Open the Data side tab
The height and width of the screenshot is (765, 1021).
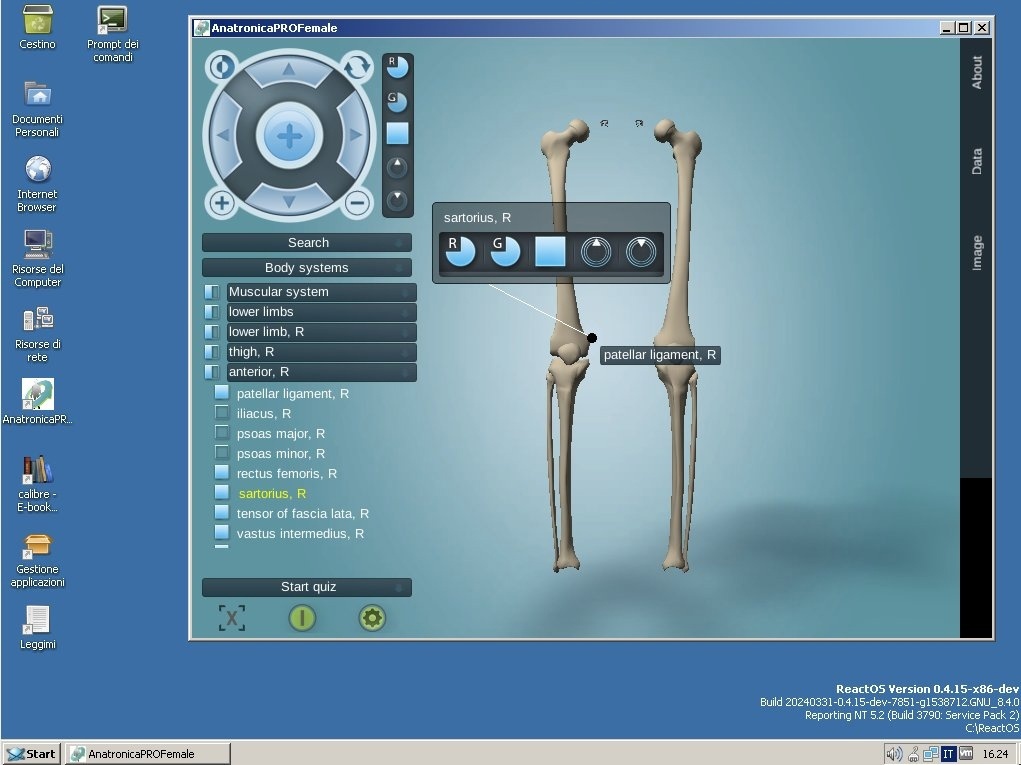[977, 161]
